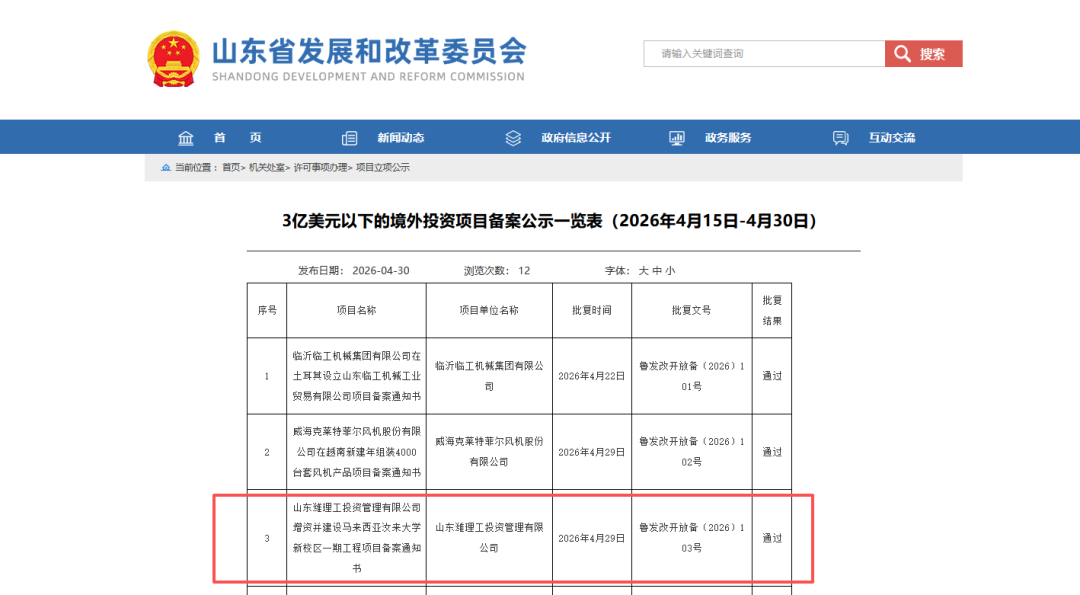Click the unit cell 临沂临工机械集团有限公司

pyautogui.click(x=489, y=376)
